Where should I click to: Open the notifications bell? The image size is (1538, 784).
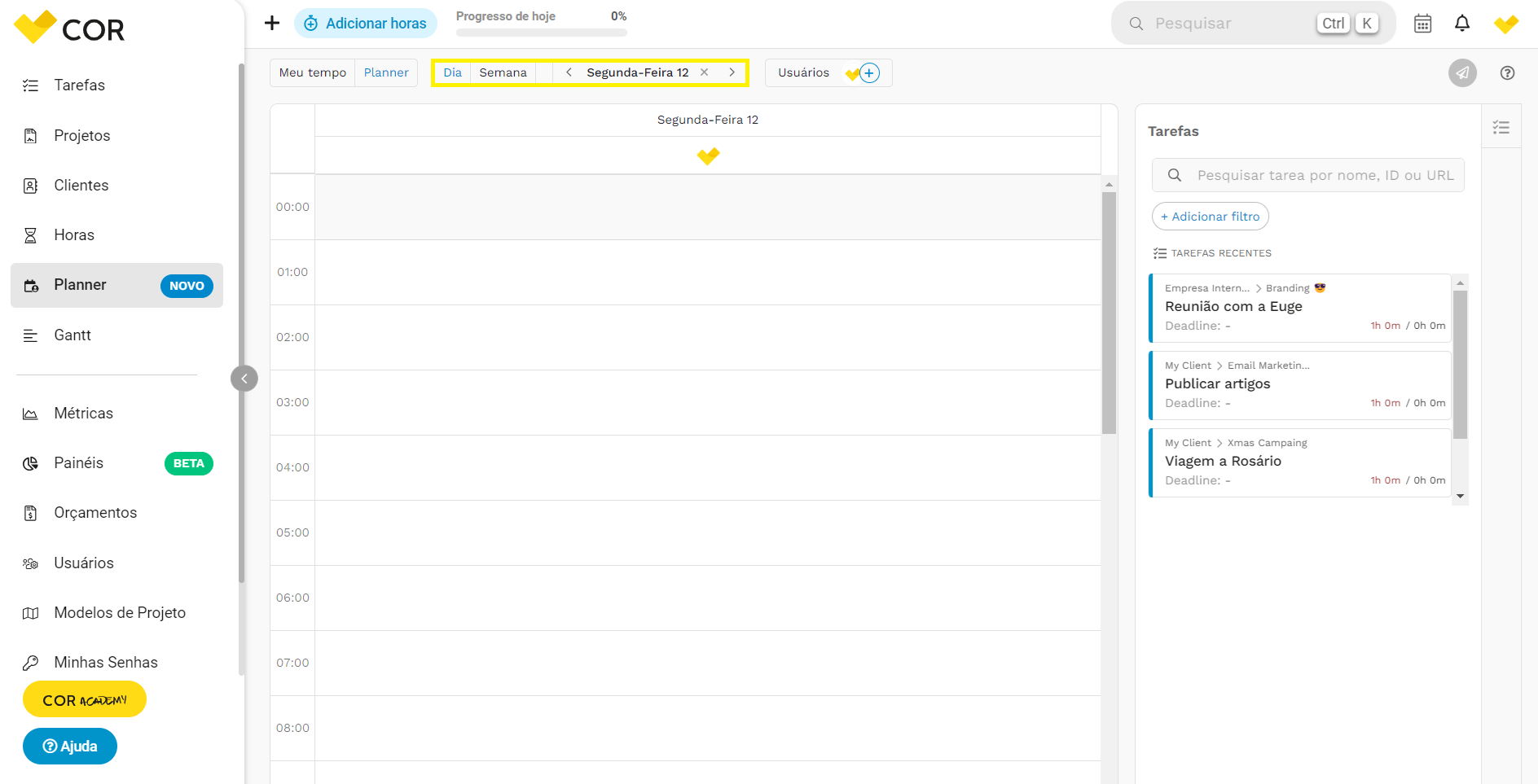click(1462, 24)
